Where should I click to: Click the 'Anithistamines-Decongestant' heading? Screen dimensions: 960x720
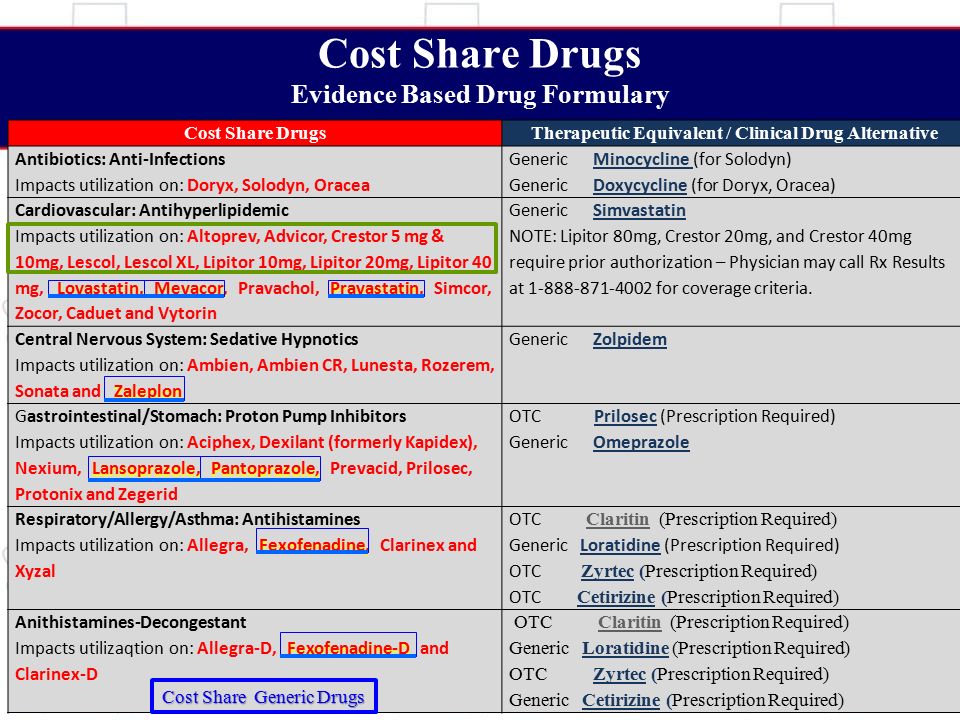130,623
